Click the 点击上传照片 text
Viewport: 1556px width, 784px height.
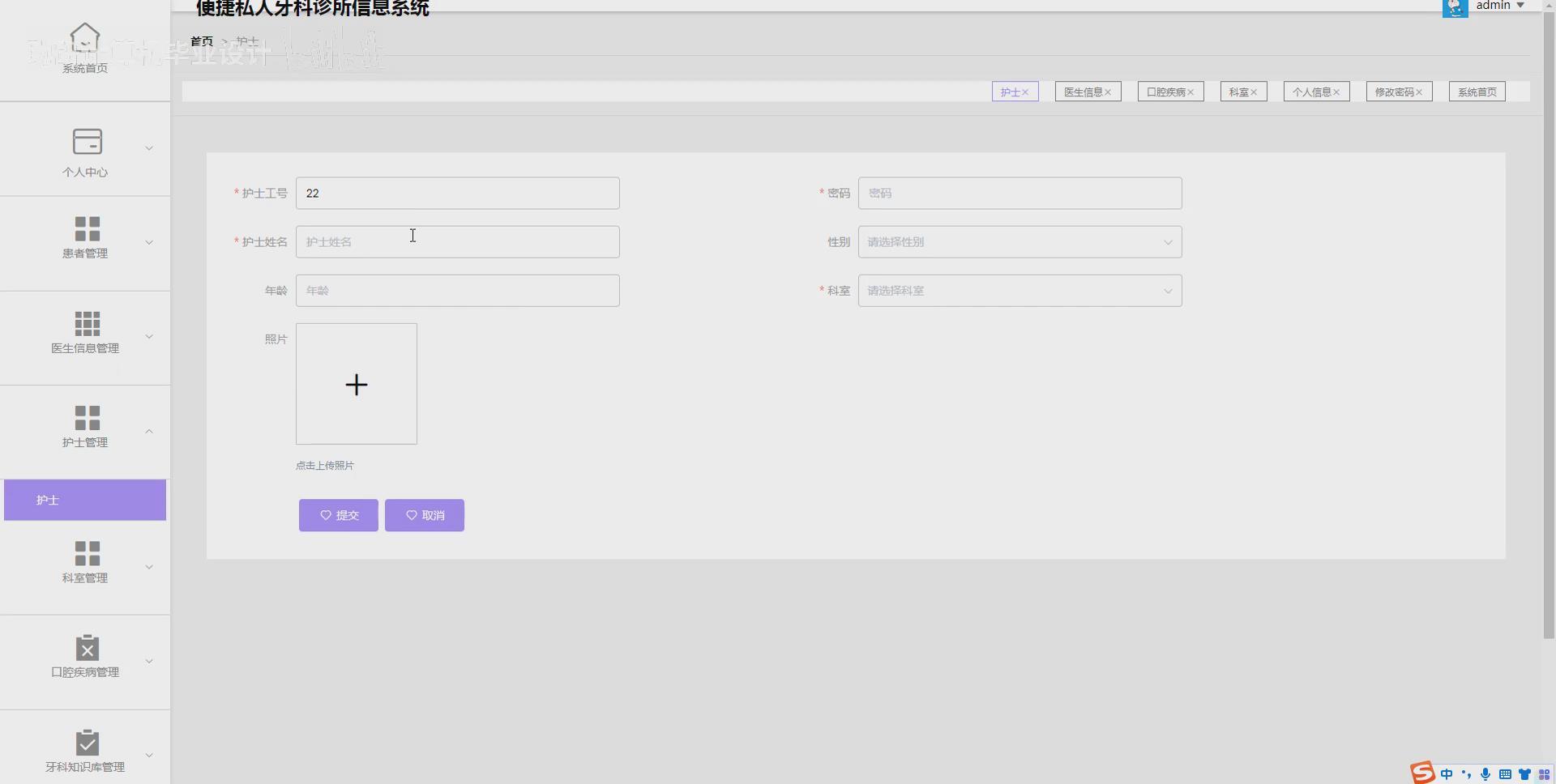point(324,466)
